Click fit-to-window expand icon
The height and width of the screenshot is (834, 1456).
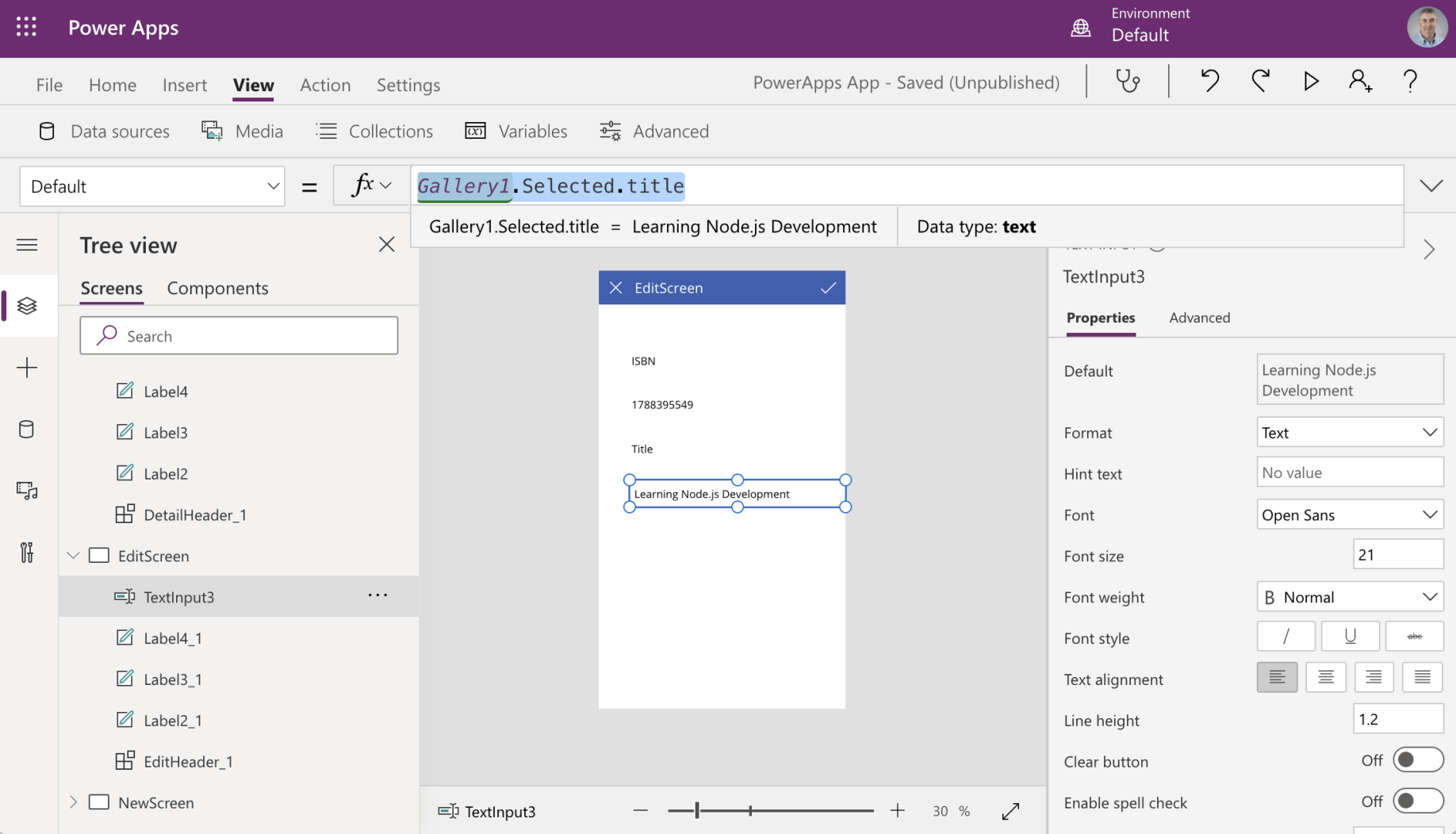(x=1010, y=811)
